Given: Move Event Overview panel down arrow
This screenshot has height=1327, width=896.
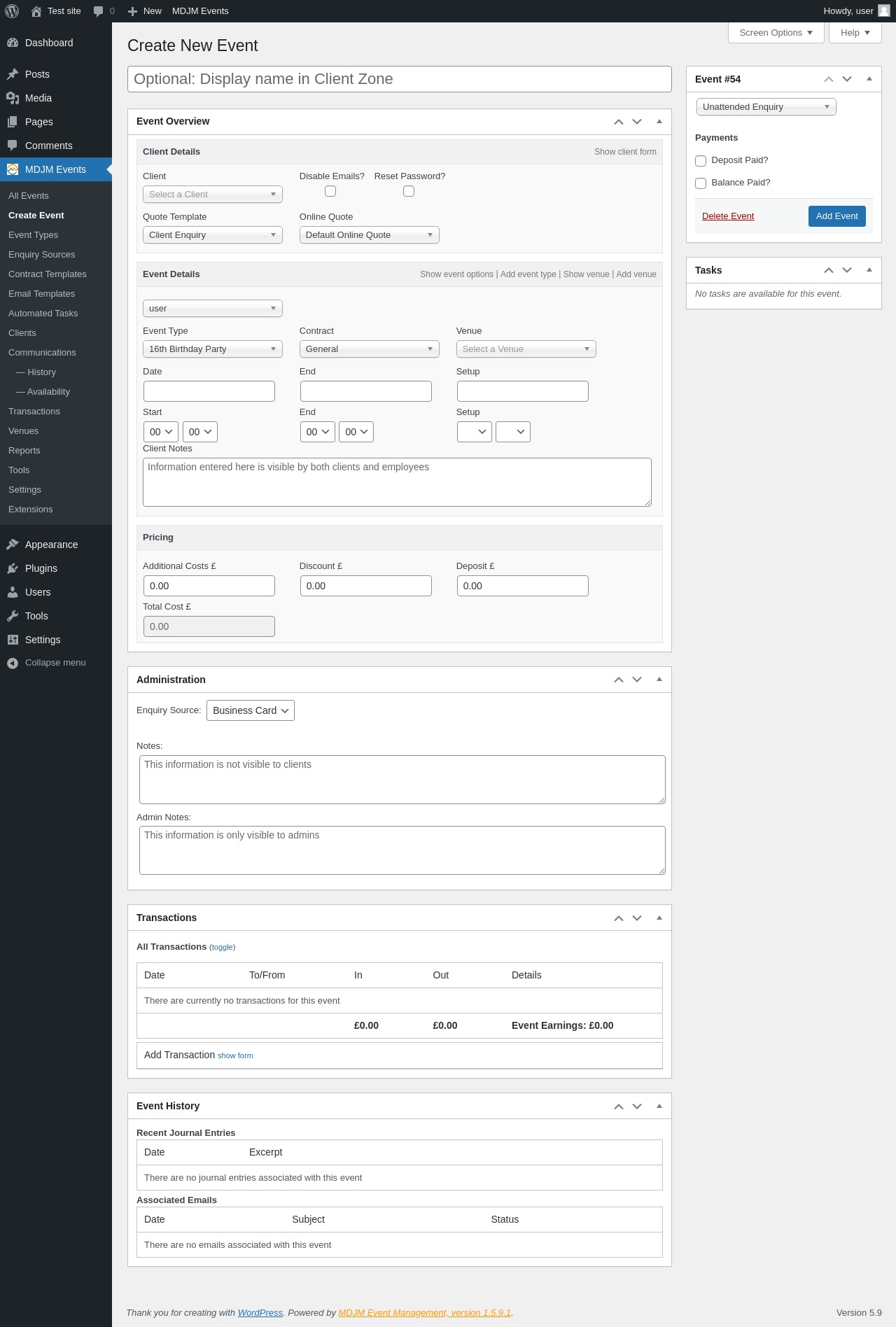Looking at the screenshot, I should [637, 122].
